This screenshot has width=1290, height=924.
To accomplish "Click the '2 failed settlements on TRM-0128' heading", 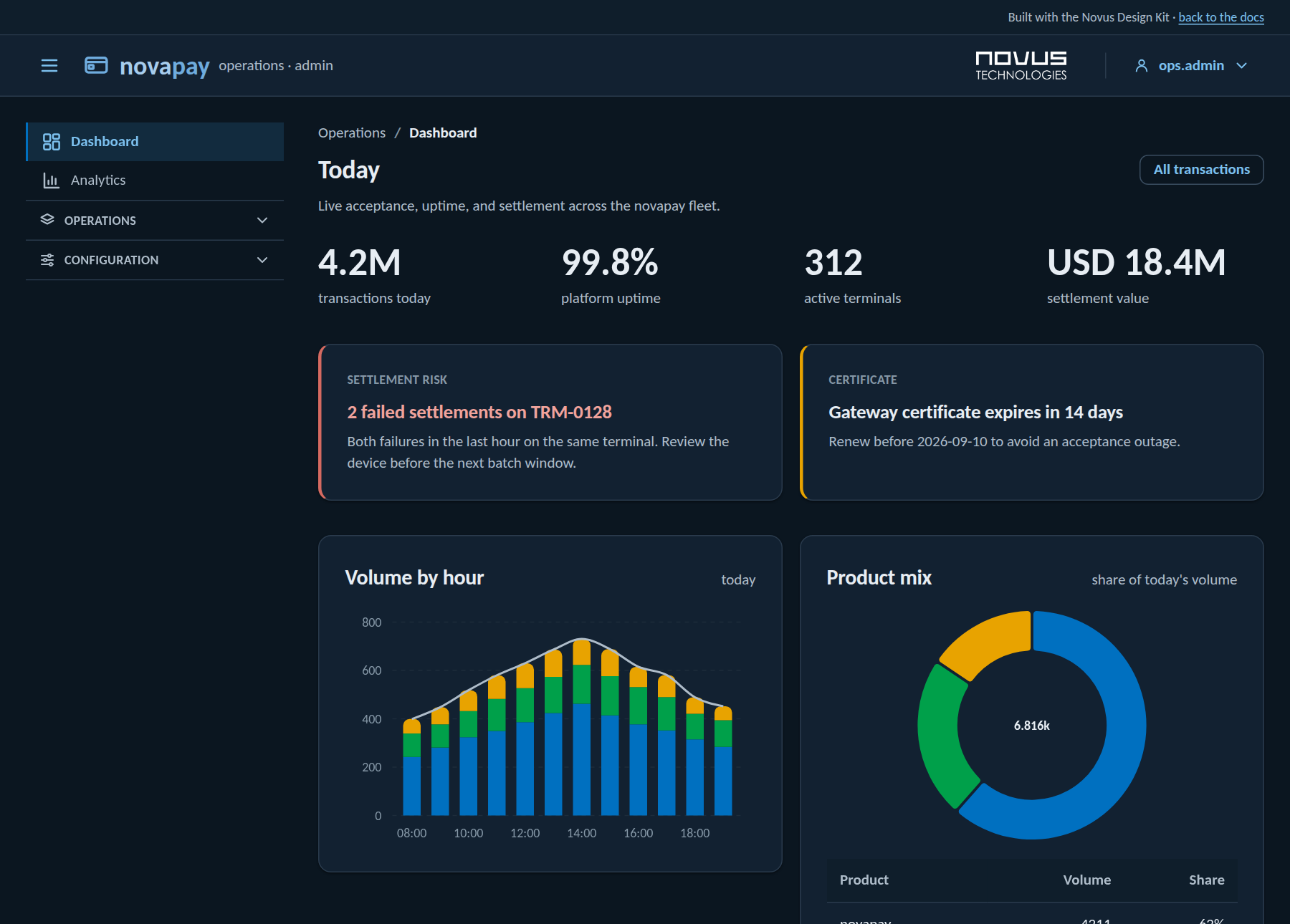I will coord(479,412).
